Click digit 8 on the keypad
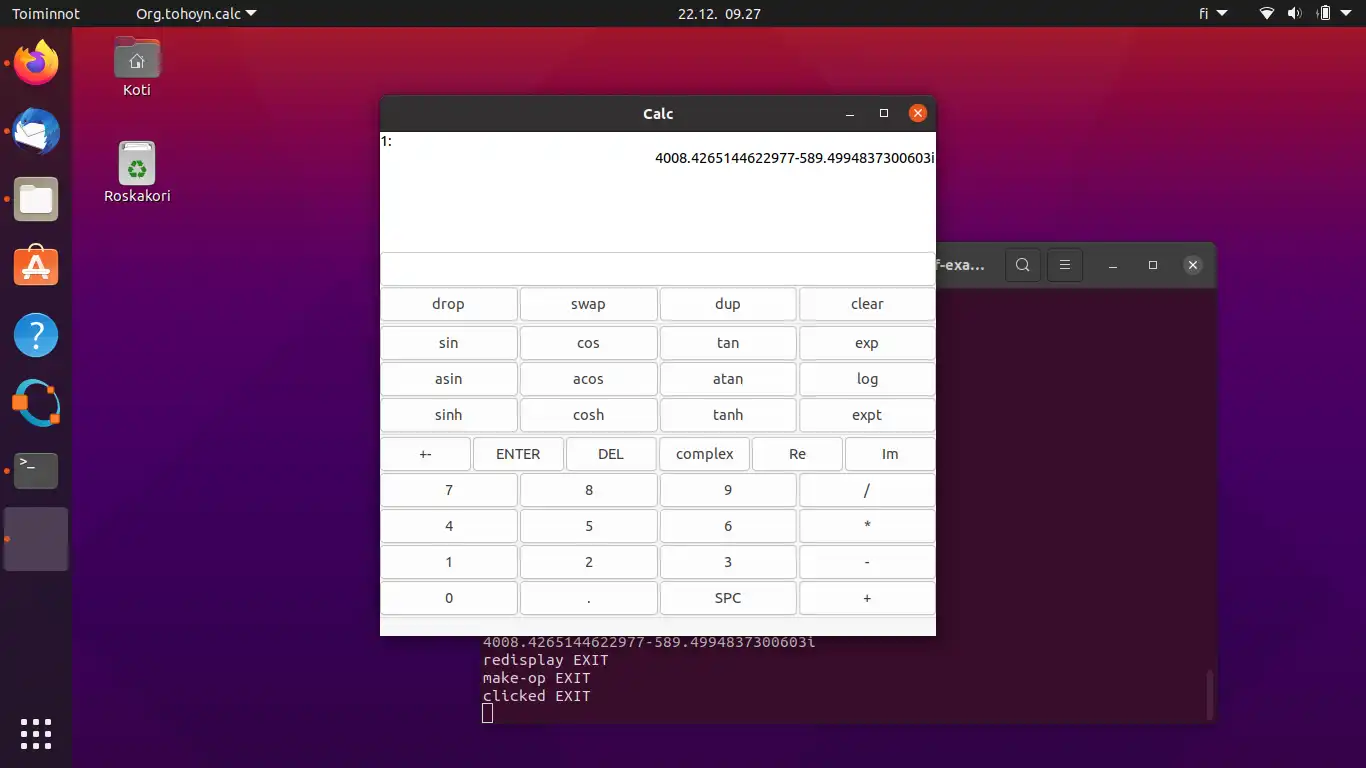Image resolution: width=1366 pixels, height=768 pixels. pos(588,490)
